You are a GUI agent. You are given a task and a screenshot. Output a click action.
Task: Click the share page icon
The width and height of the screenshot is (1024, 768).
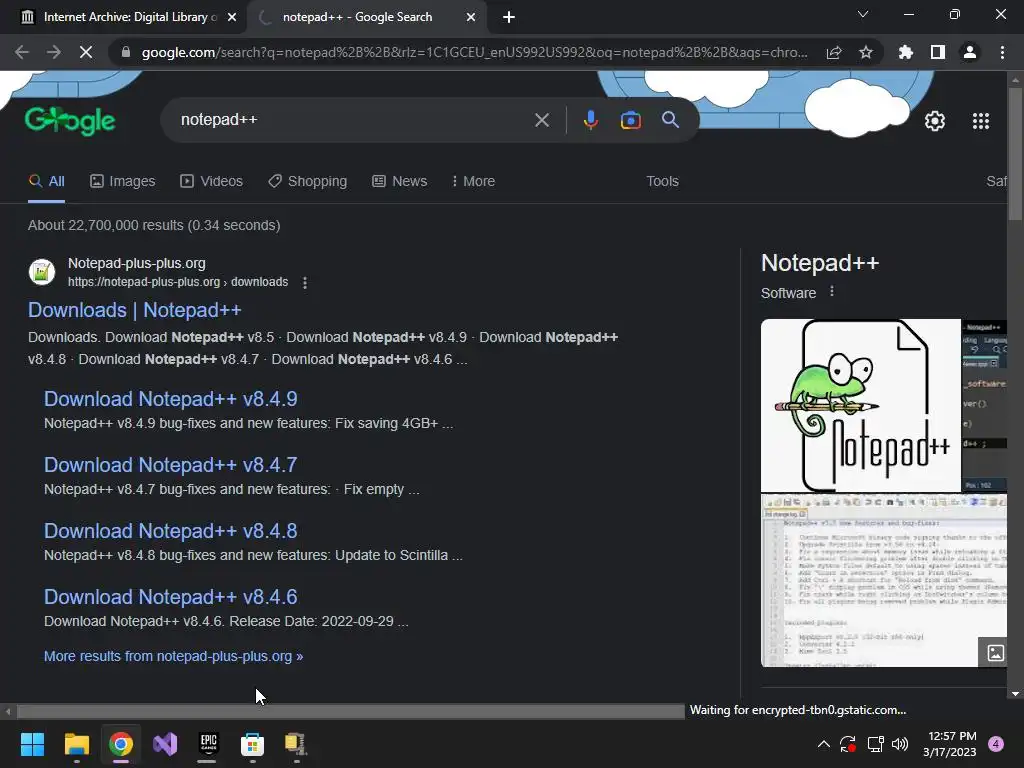834,52
